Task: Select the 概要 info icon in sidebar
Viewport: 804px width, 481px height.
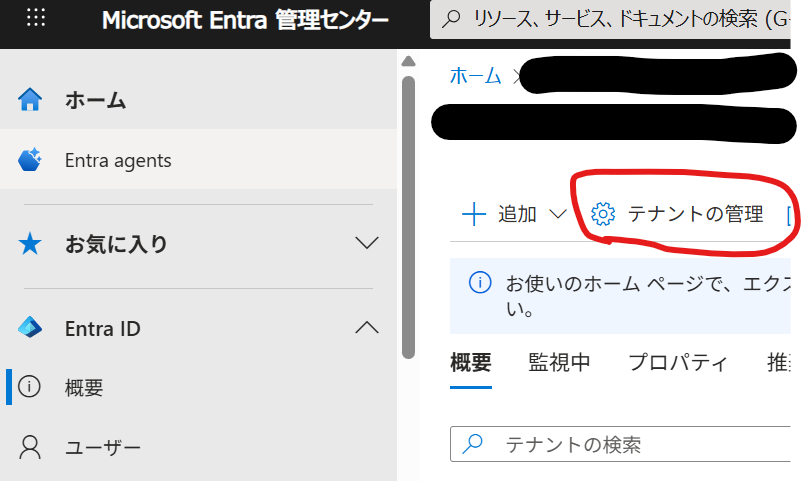Action: [x=30, y=388]
